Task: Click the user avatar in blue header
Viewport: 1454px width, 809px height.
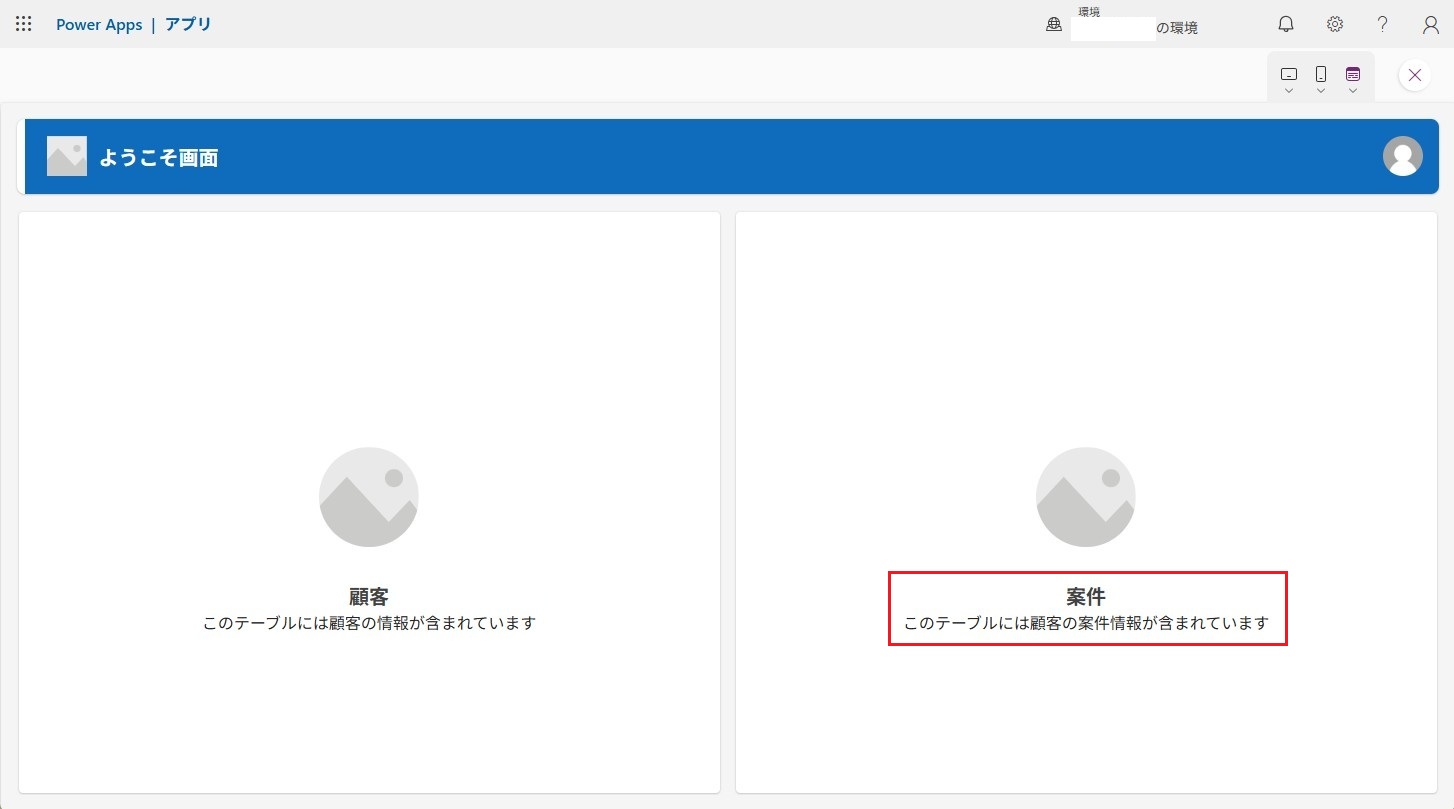Action: click(x=1402, y=156)
